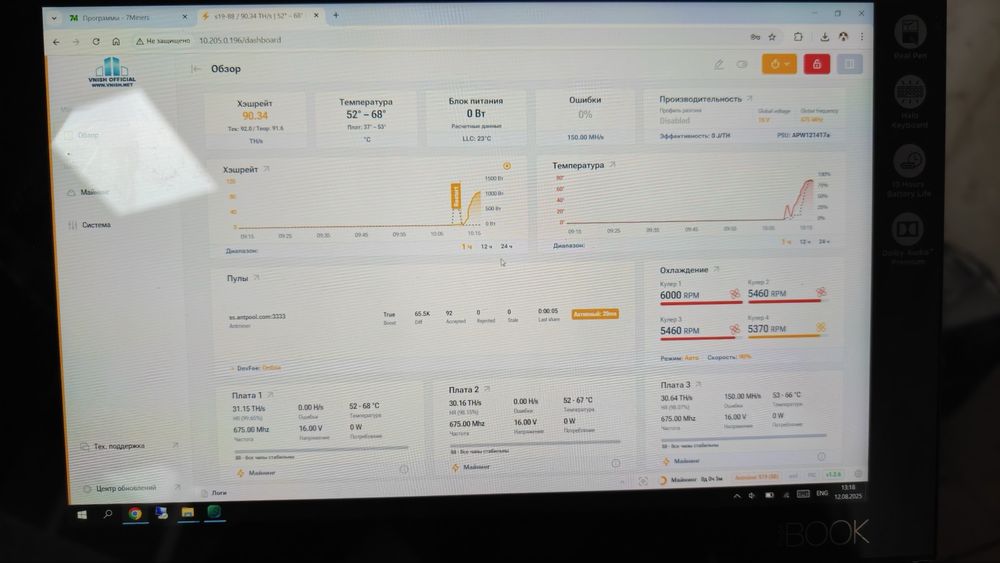This screenshot has width=1000, height=563.
Task: Reload the browser page
Action: click(96, 41)
